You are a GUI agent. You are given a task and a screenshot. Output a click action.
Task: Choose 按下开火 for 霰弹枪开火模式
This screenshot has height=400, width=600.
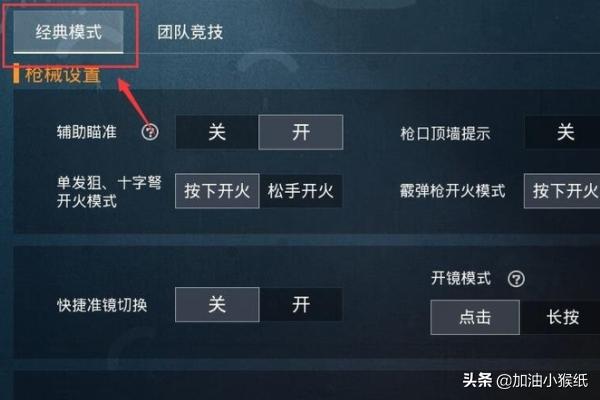(562, 191)
